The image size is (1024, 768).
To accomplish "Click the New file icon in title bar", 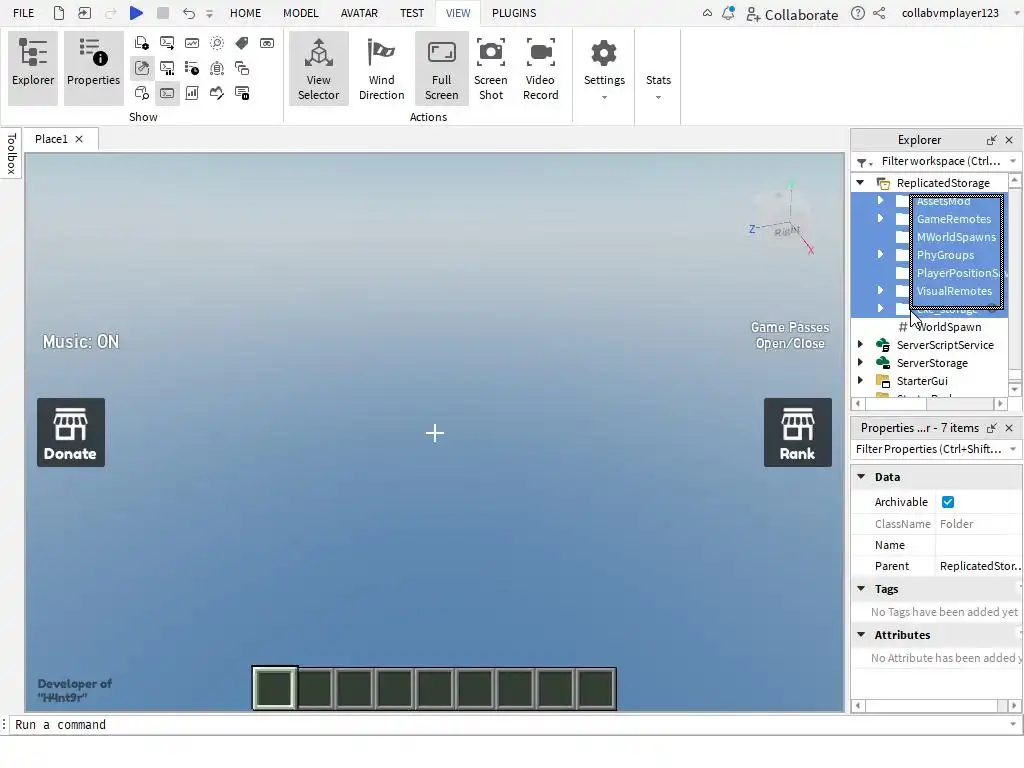I will tap(59, 13).
